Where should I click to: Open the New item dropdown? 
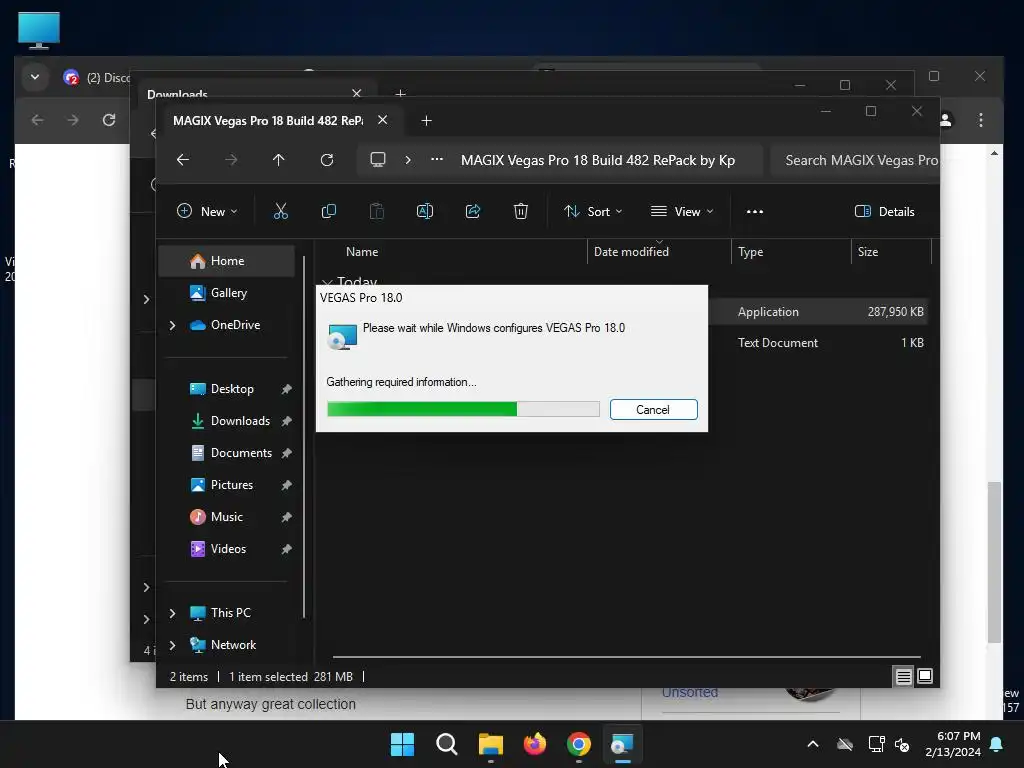click(x=208, y=212)
